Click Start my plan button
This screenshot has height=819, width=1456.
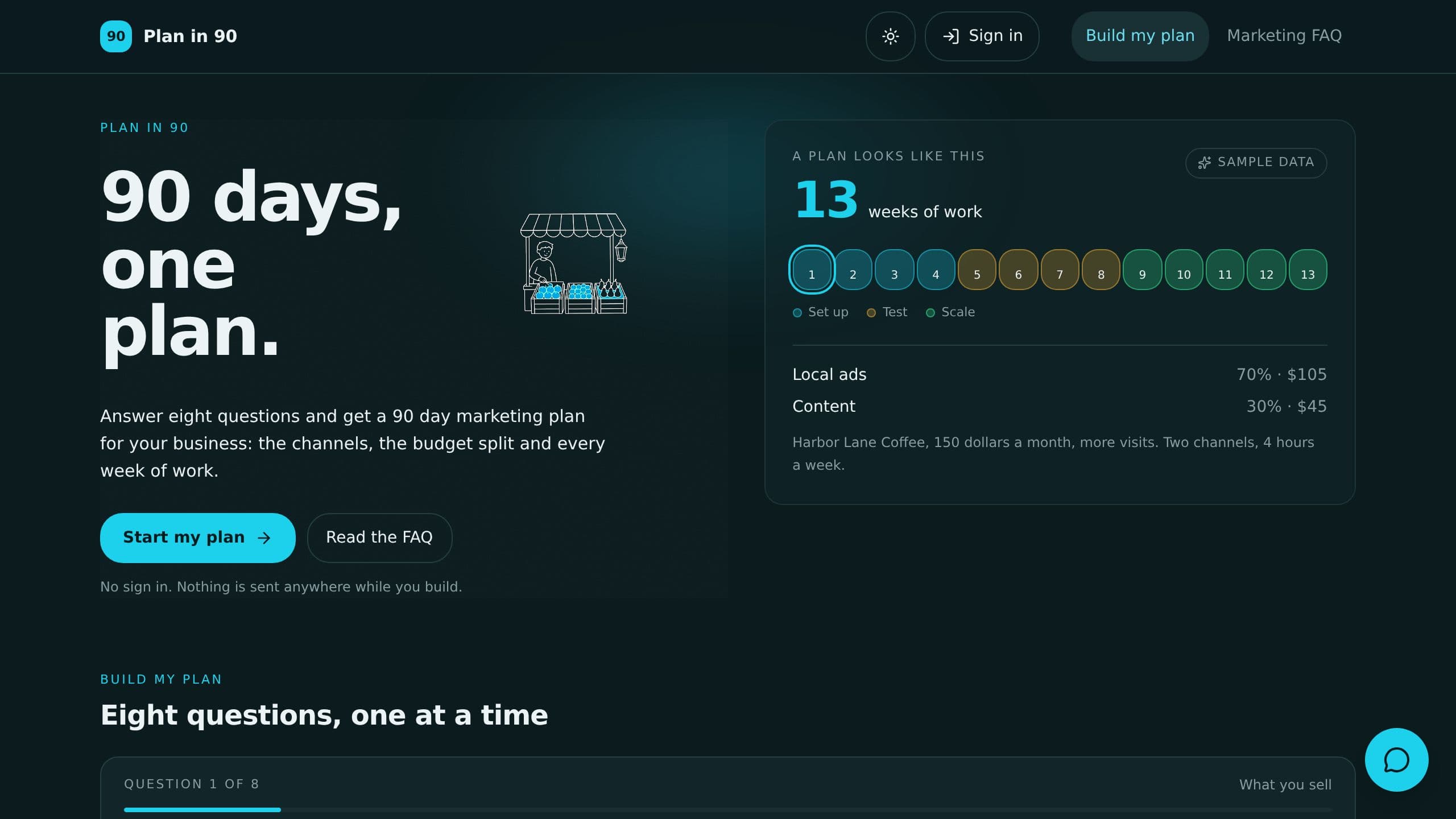click(198, 538)
